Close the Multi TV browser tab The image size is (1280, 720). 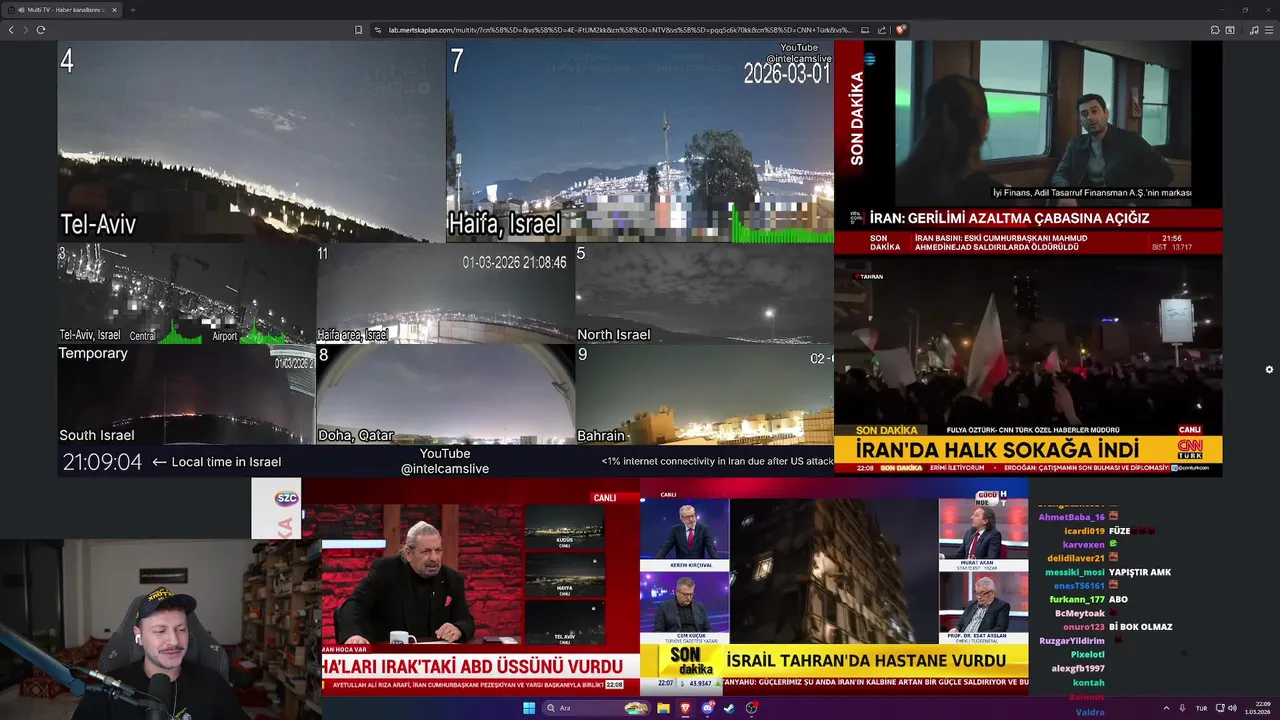pyautogui.click(x=114, y=10)
